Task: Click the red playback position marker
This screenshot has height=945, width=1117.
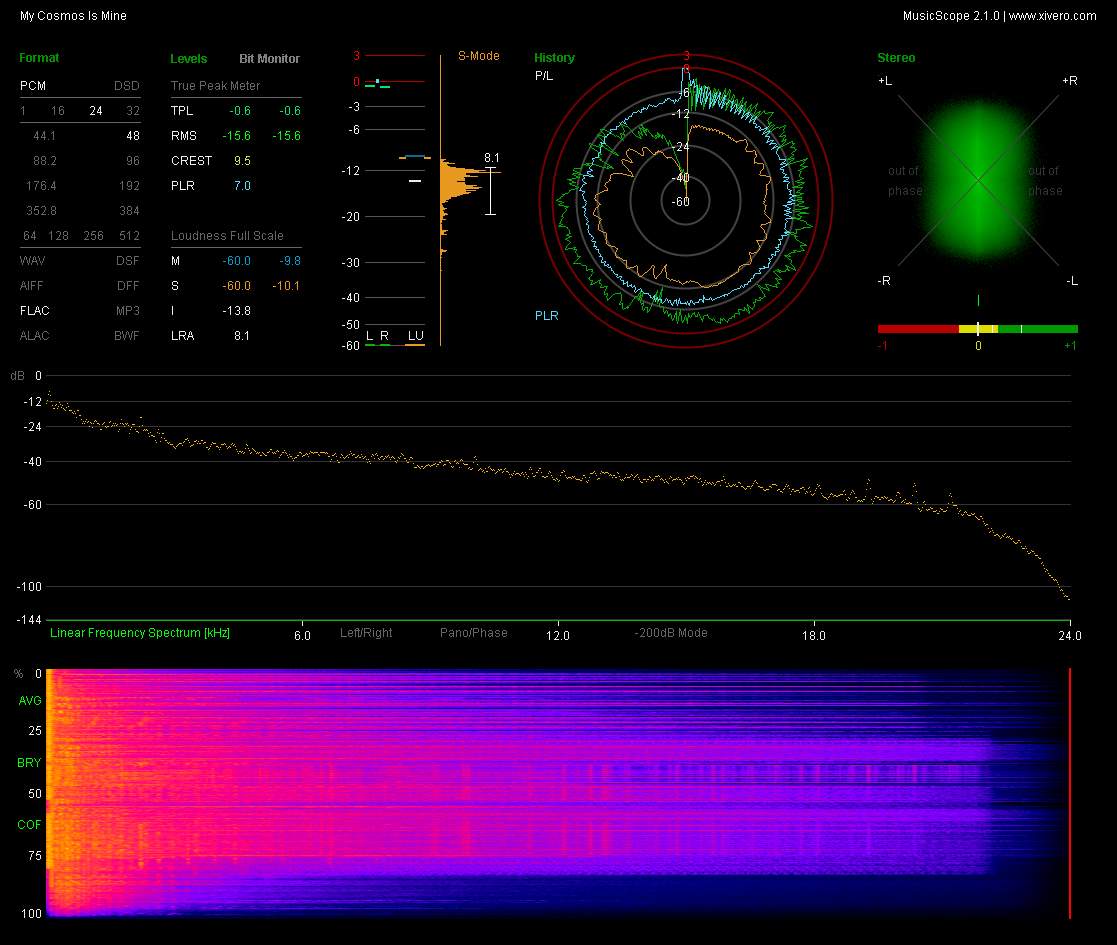Action: [1070, 792]
